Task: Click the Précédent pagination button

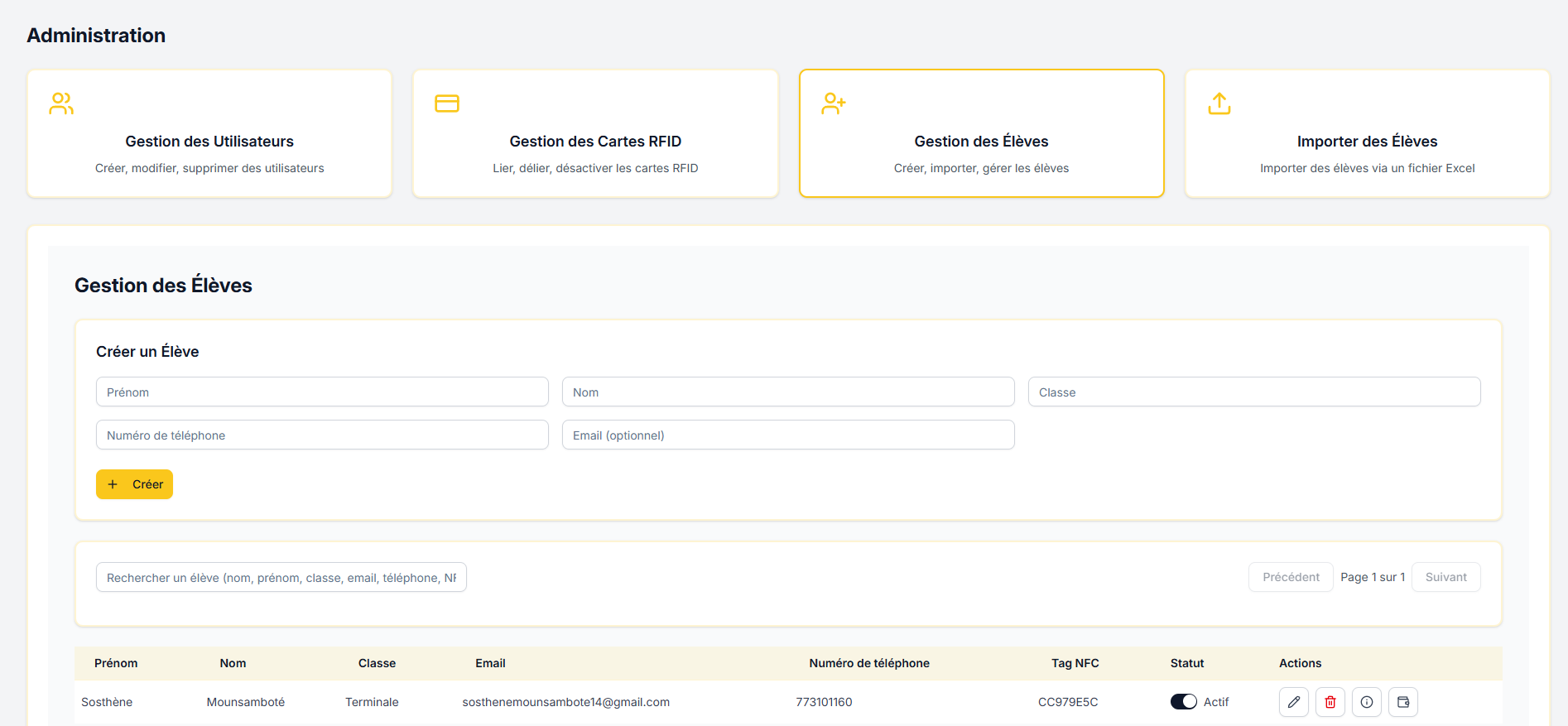Action: [1291, 577]
